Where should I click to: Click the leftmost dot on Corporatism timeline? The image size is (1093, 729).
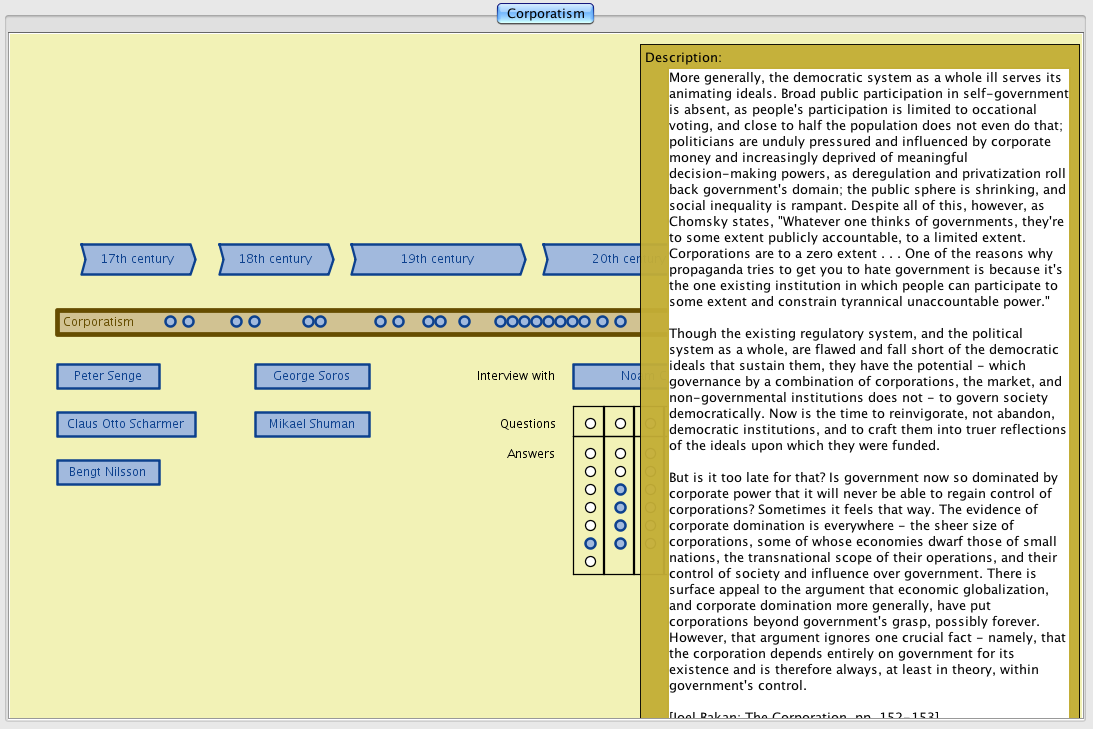click(x=170, y=322)
